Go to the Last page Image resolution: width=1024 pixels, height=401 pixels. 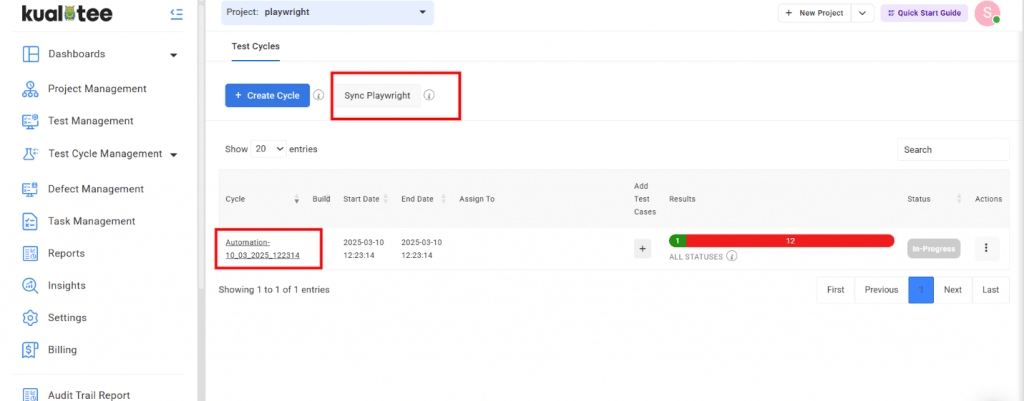[x=991, y=290]
